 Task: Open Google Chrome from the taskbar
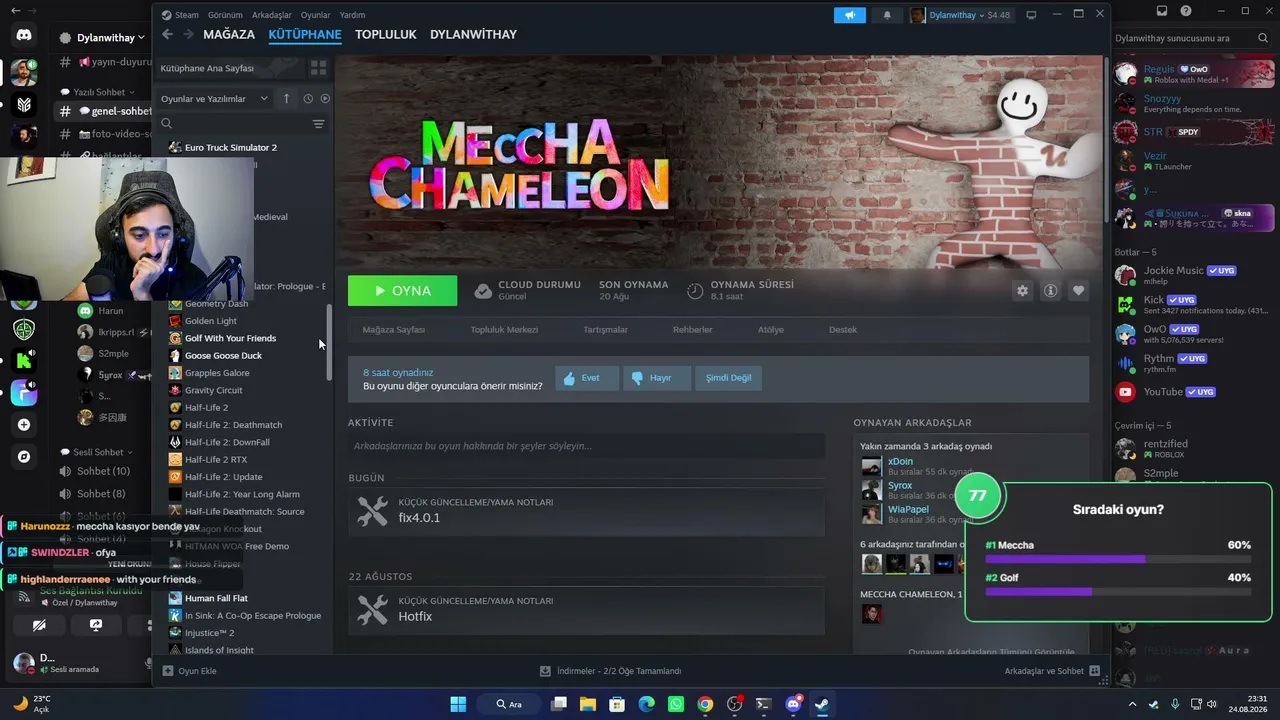[x=705, y=704]
